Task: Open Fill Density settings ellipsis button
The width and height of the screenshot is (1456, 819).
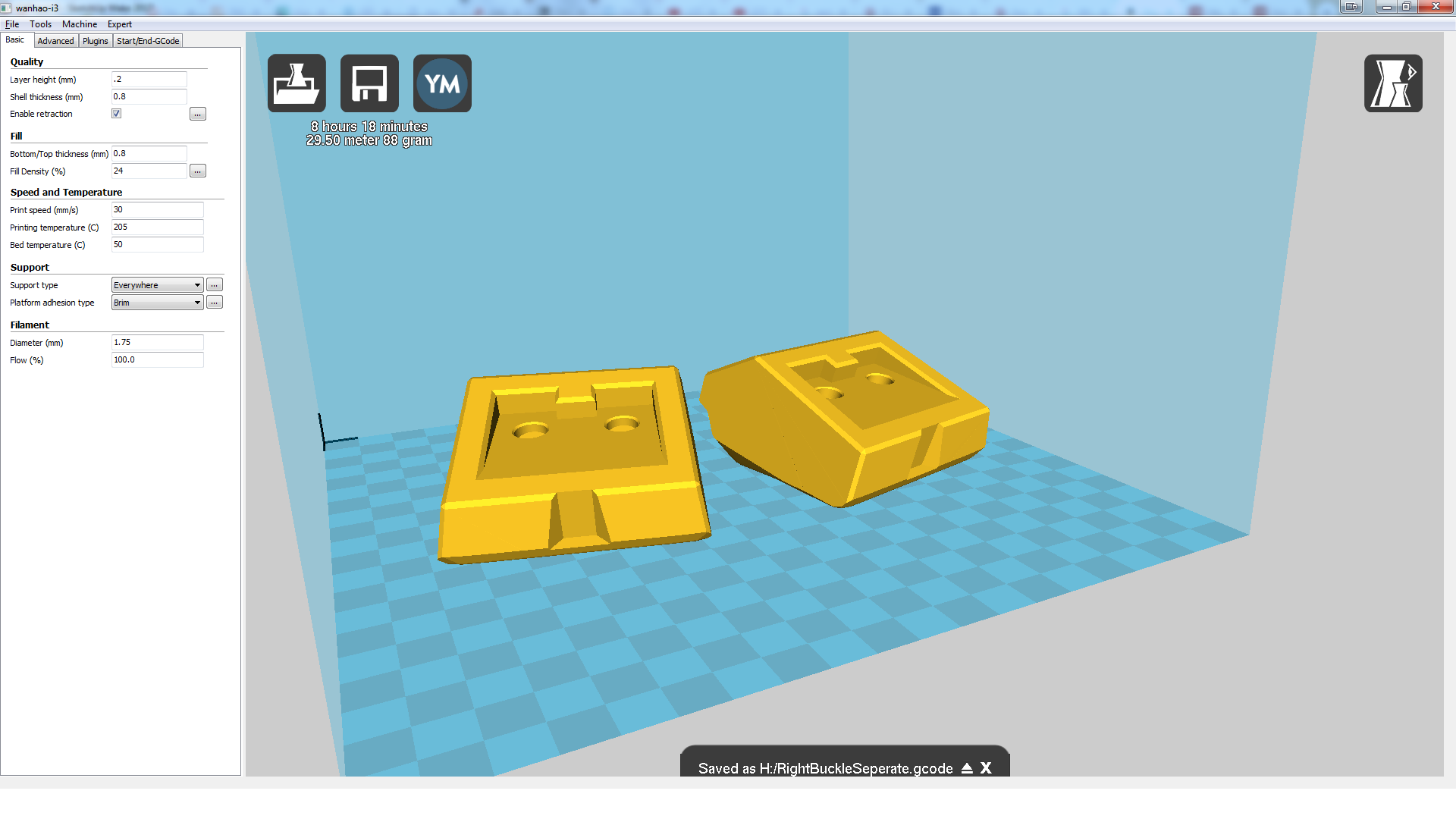Action: [197, 171]
